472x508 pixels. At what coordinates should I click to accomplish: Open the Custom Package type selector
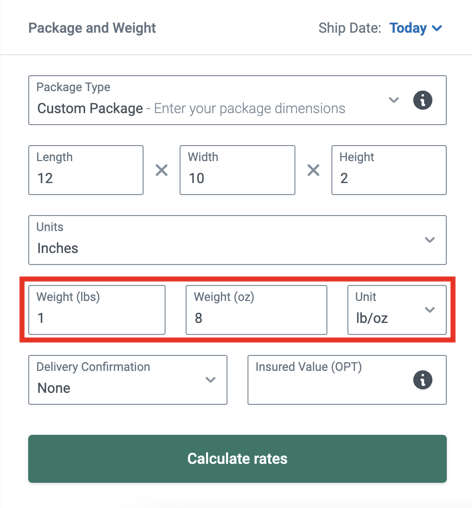click(237, 100)
